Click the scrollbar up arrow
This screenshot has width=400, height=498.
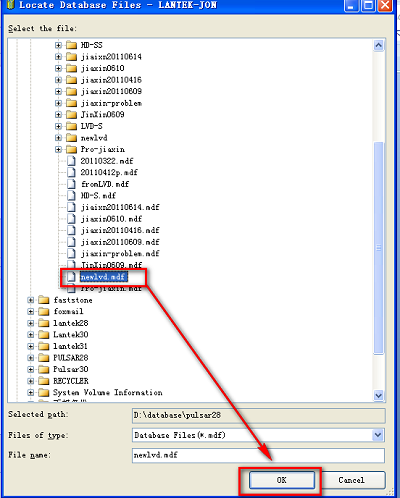[x=379, y=45]
